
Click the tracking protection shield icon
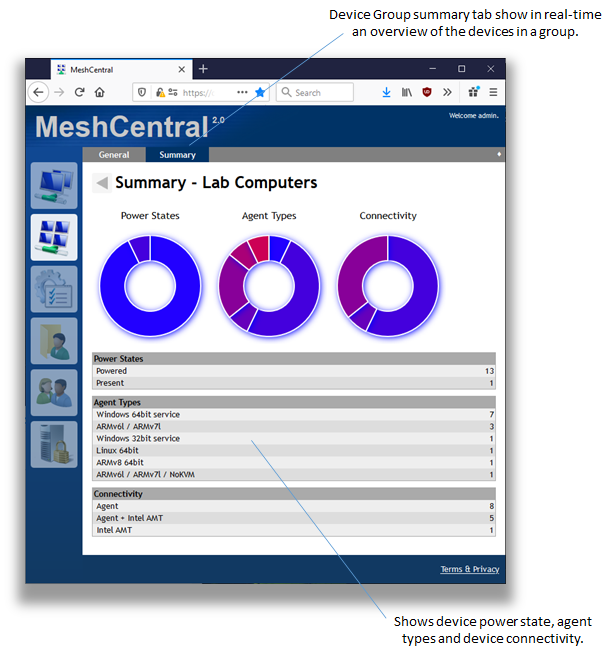142,92
